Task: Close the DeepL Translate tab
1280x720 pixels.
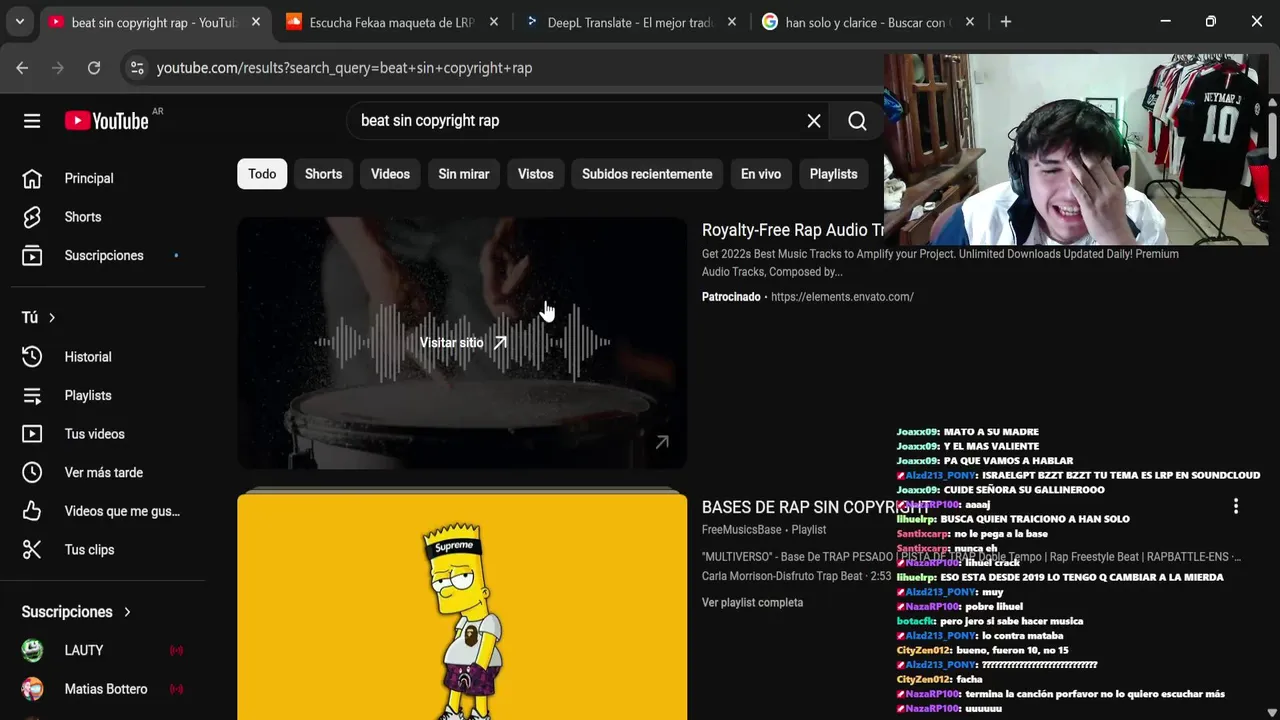Action: 732,22
